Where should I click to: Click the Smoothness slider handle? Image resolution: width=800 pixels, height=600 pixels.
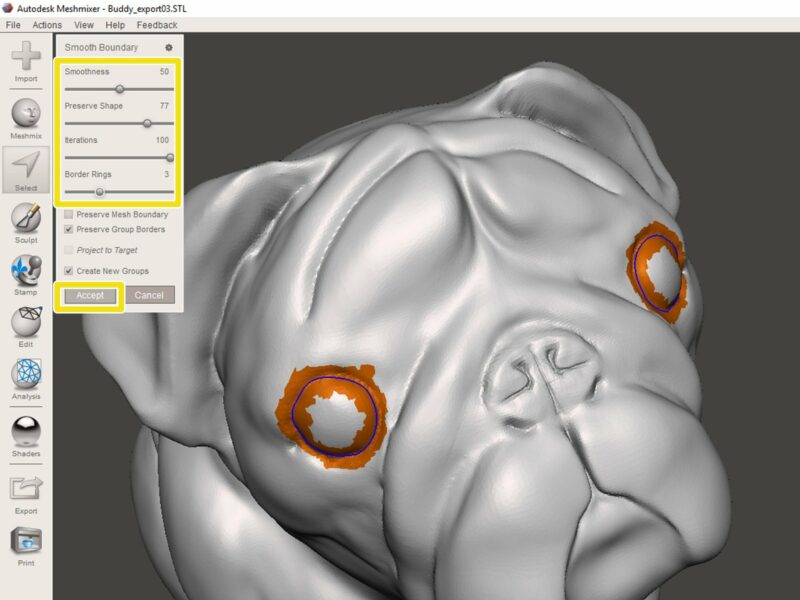point(119,89)
